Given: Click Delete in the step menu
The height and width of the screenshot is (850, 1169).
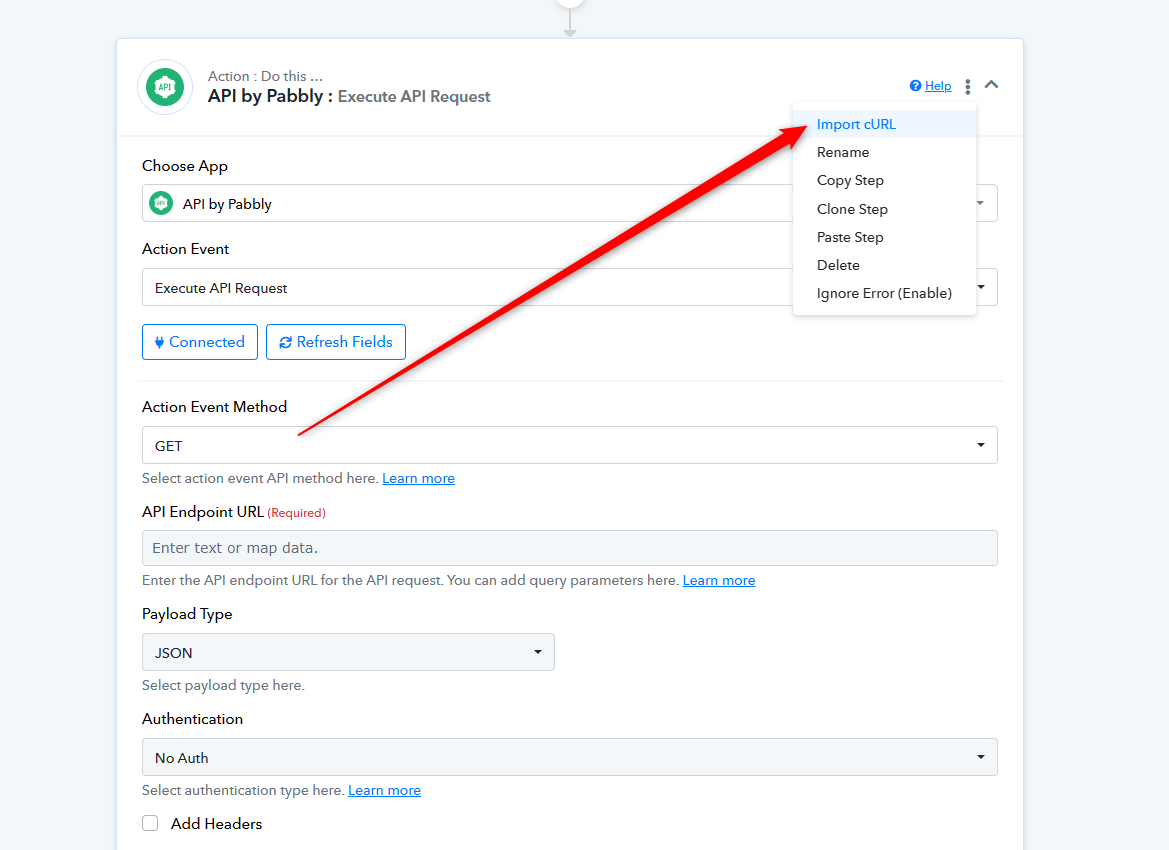Looking at the screenshot, I should click(x=884, y=265).
